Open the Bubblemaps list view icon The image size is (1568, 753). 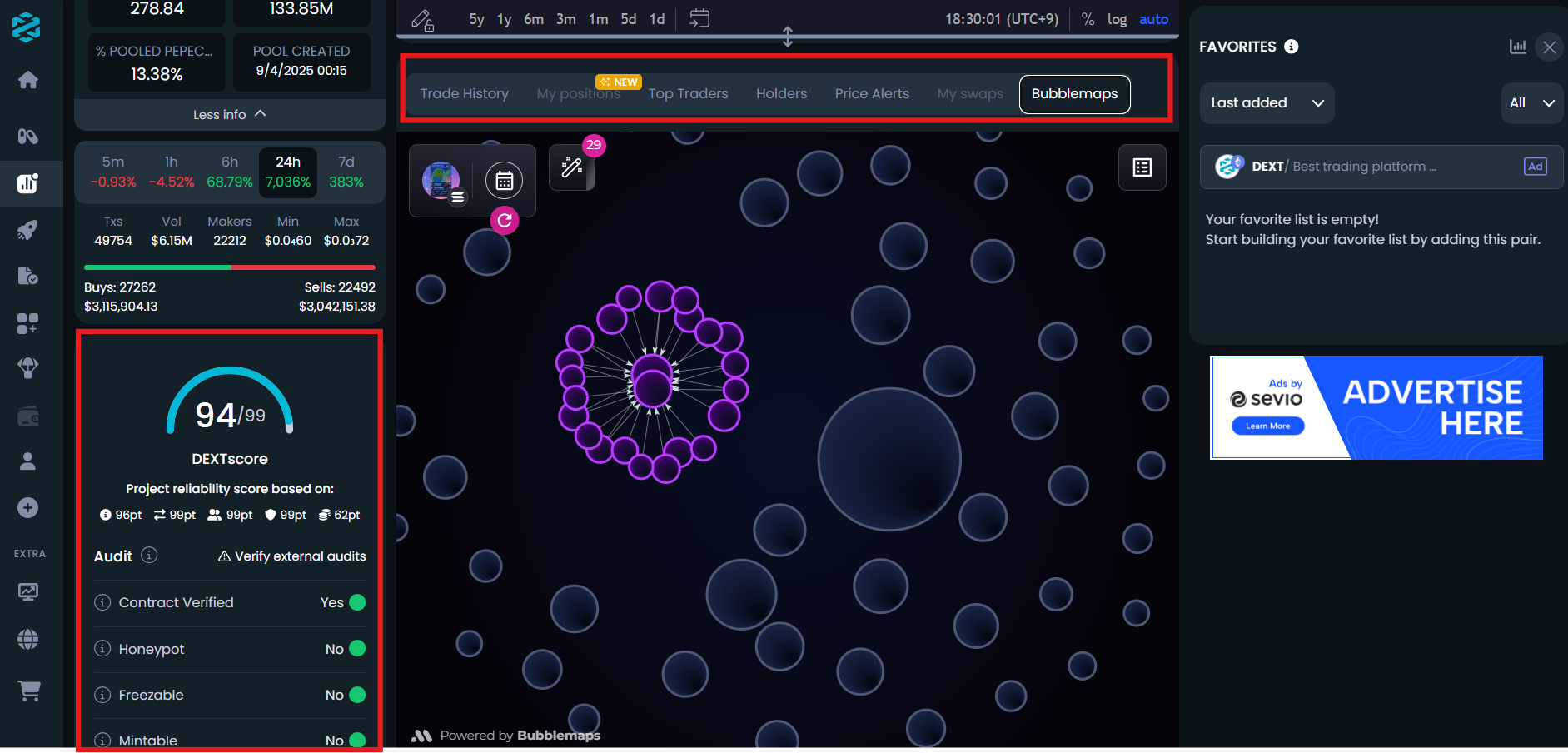(x=1142, y=167)
